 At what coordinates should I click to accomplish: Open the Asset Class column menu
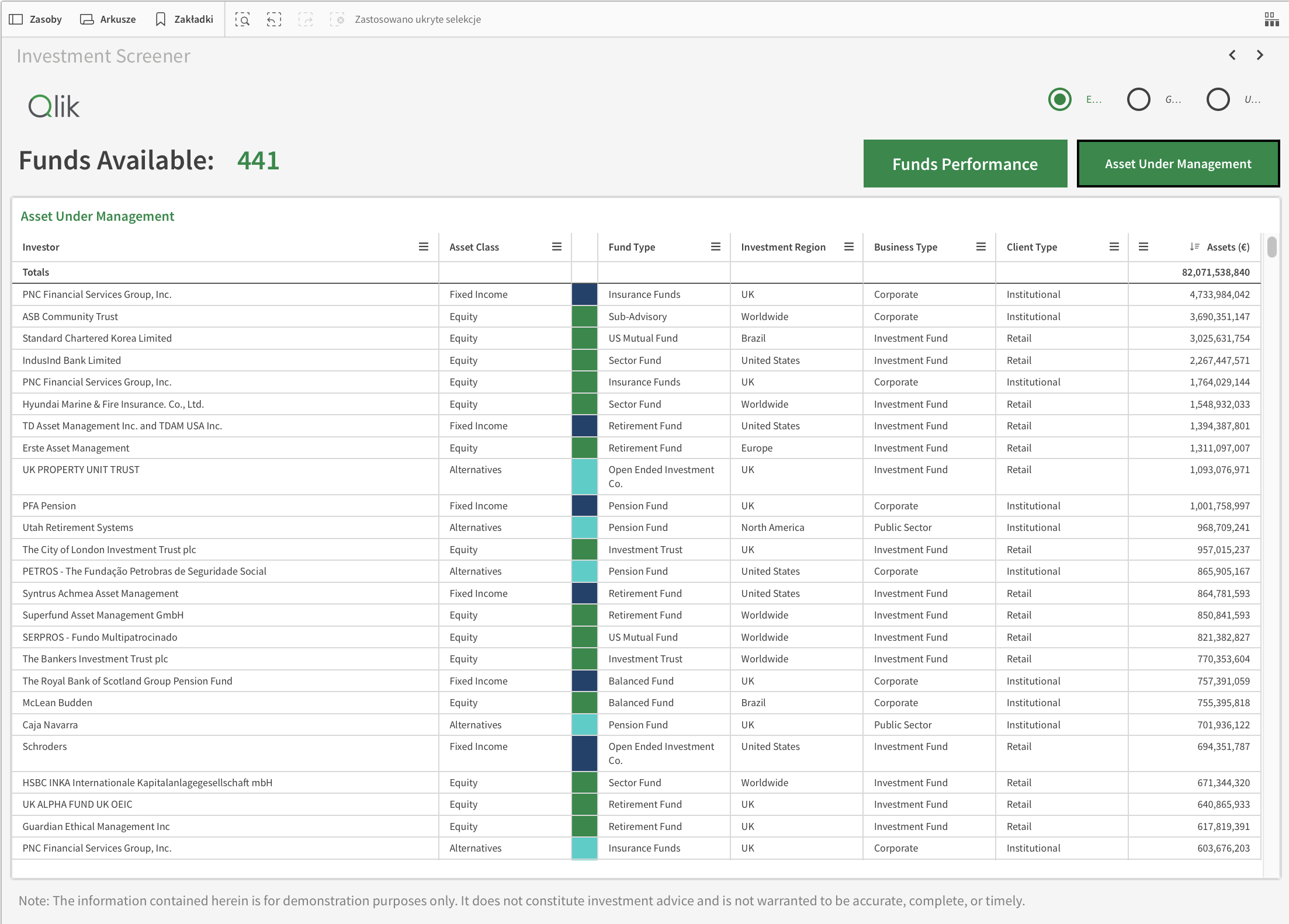point(557,247)
